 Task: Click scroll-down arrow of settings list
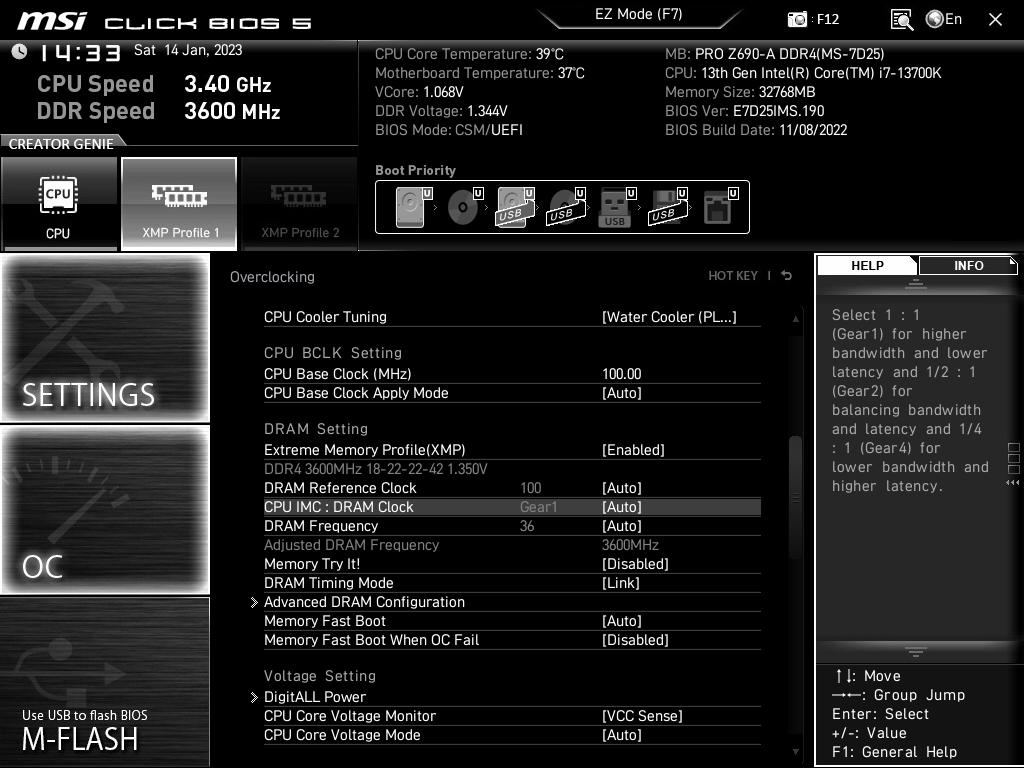[x=795, y=752]
